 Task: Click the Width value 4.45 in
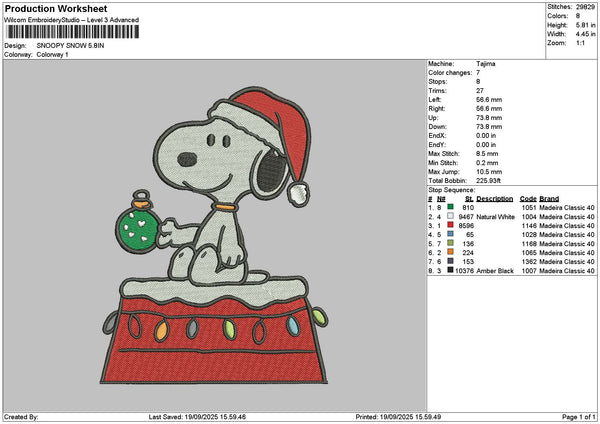pos(586,34)
